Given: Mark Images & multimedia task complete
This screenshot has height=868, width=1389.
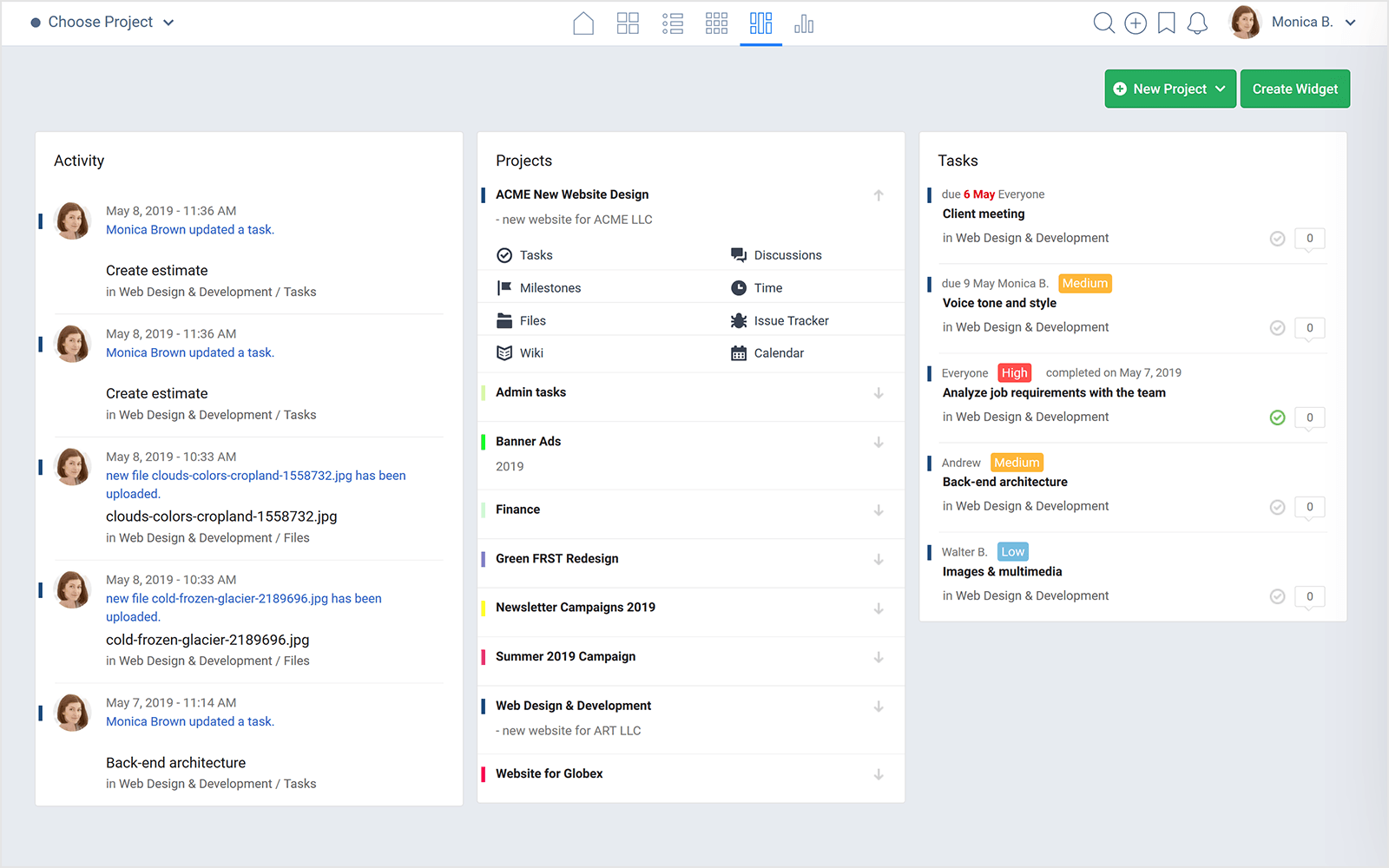Looking at the screenshot, I should pos(1277,596).
